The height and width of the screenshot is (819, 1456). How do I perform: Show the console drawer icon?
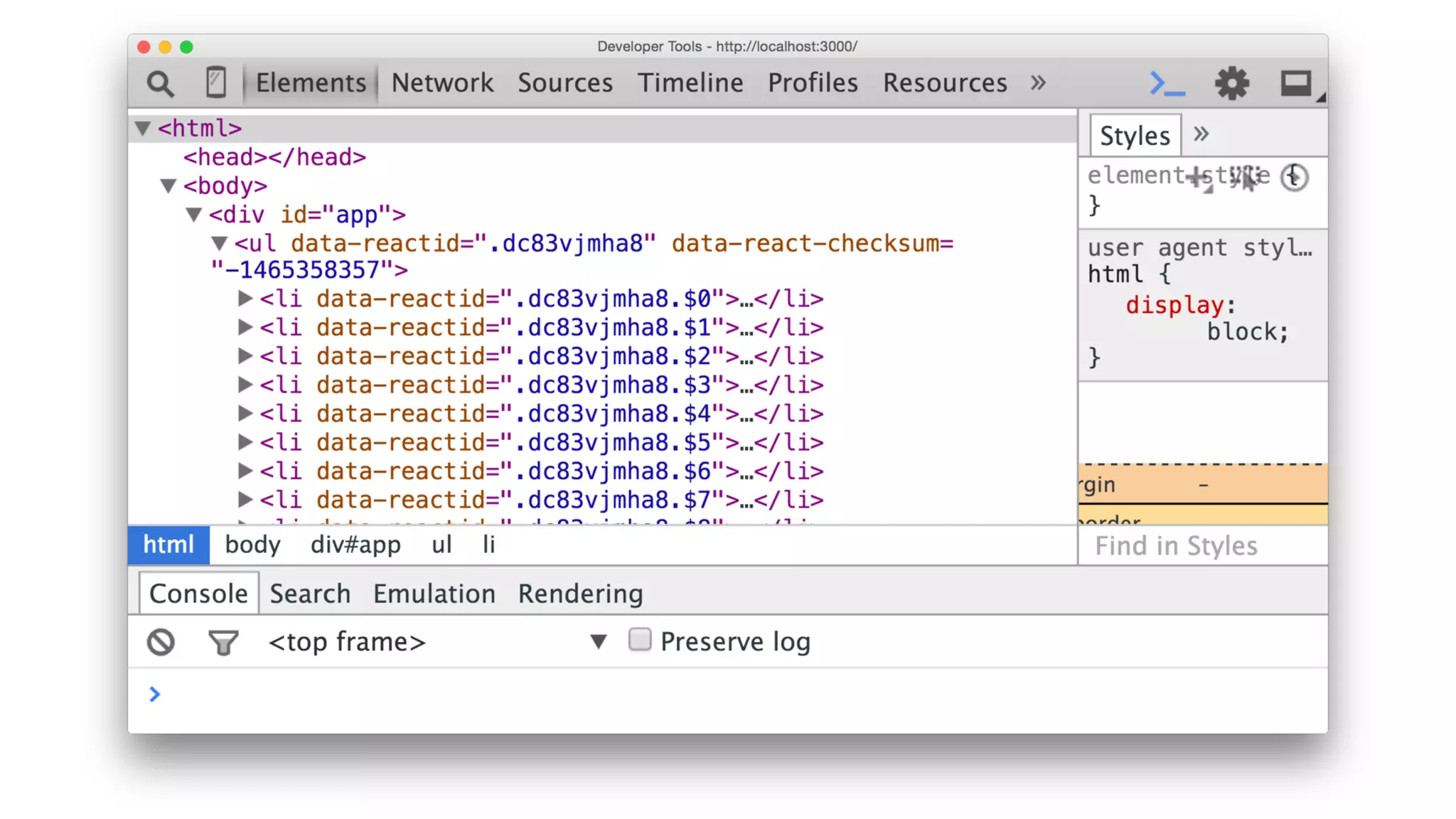click(1167, 83)
